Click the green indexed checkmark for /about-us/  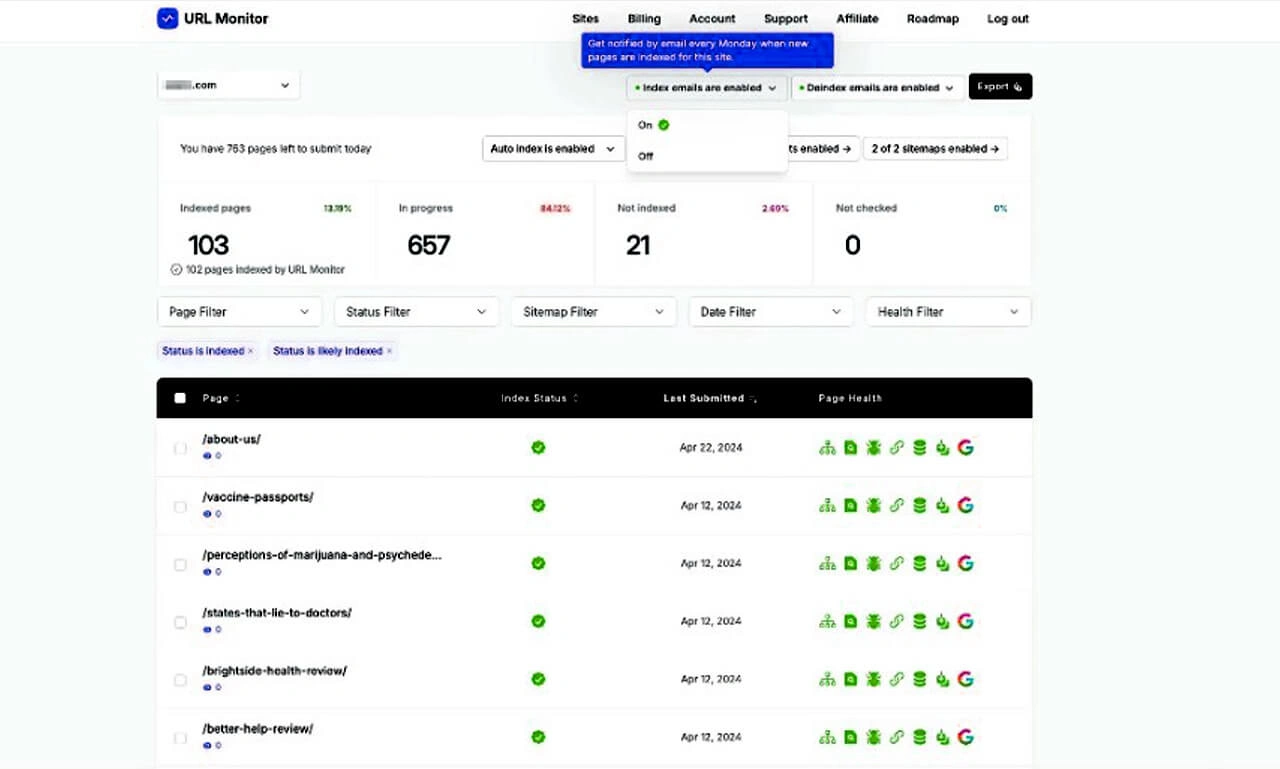click(538, 448)
